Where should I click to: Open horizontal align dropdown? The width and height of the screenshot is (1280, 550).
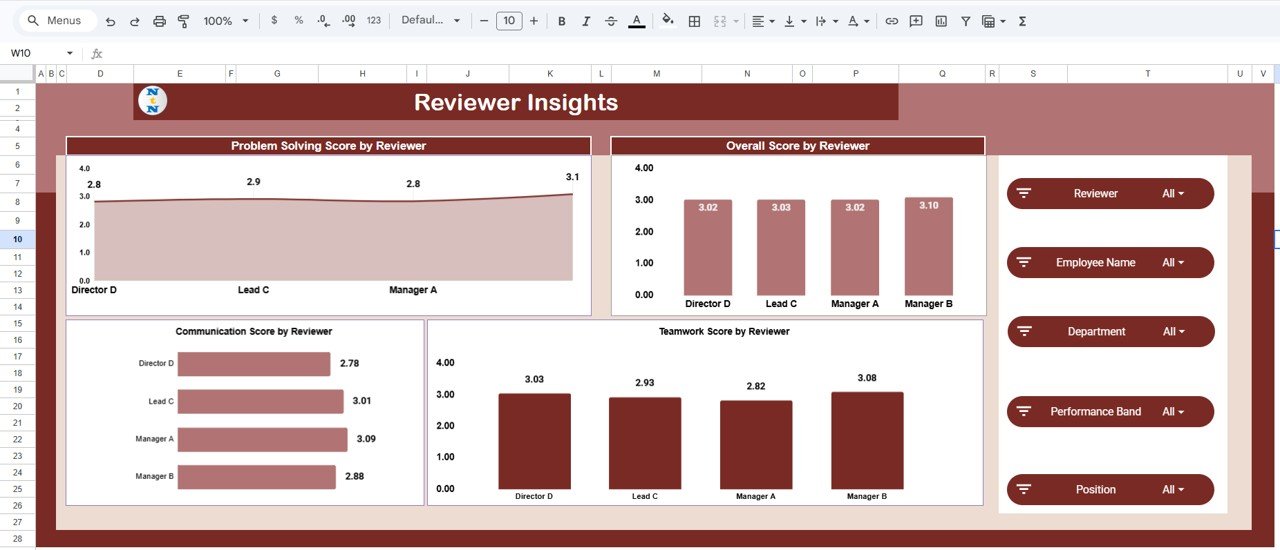(763, 21)
